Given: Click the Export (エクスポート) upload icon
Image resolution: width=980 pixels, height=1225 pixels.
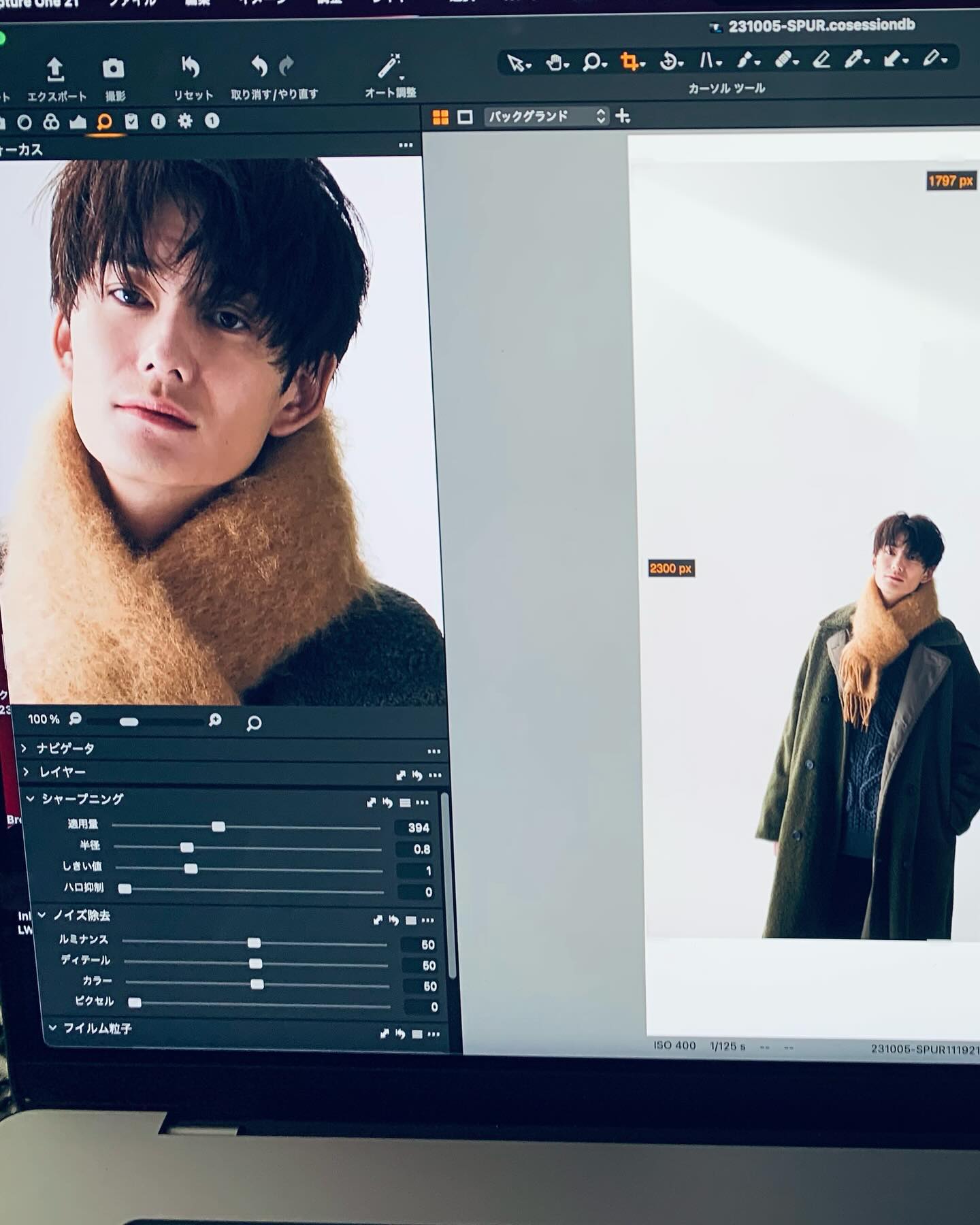Looking at the screenshot, I should (55, 69).
